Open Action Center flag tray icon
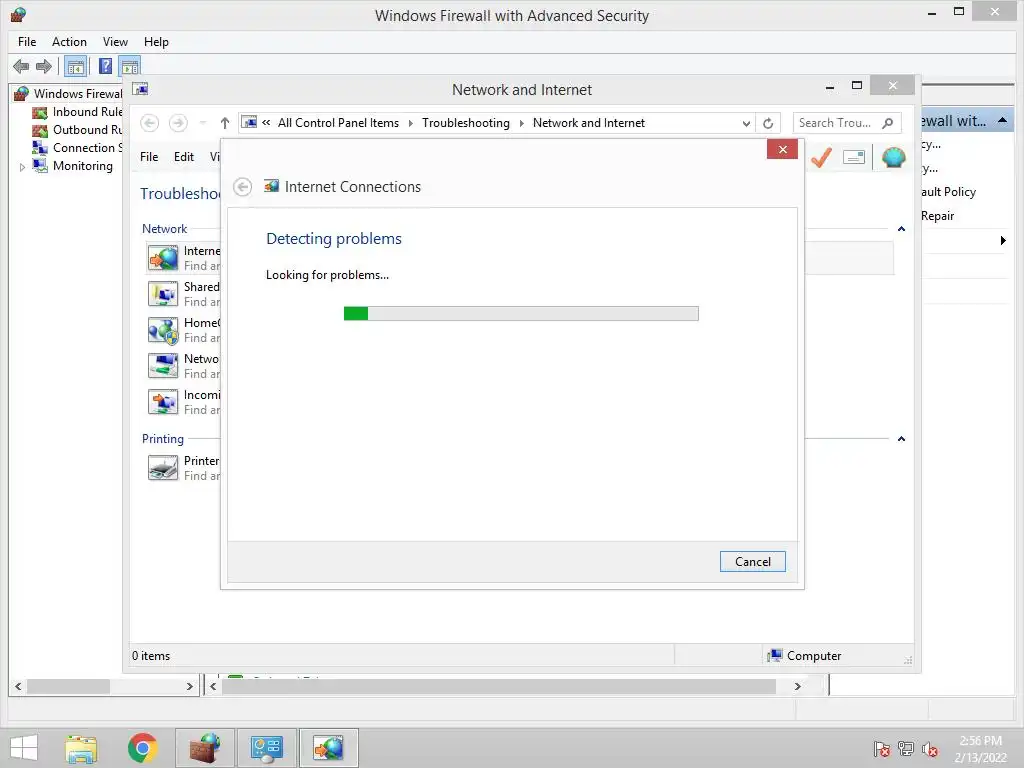 click(882, 749)
